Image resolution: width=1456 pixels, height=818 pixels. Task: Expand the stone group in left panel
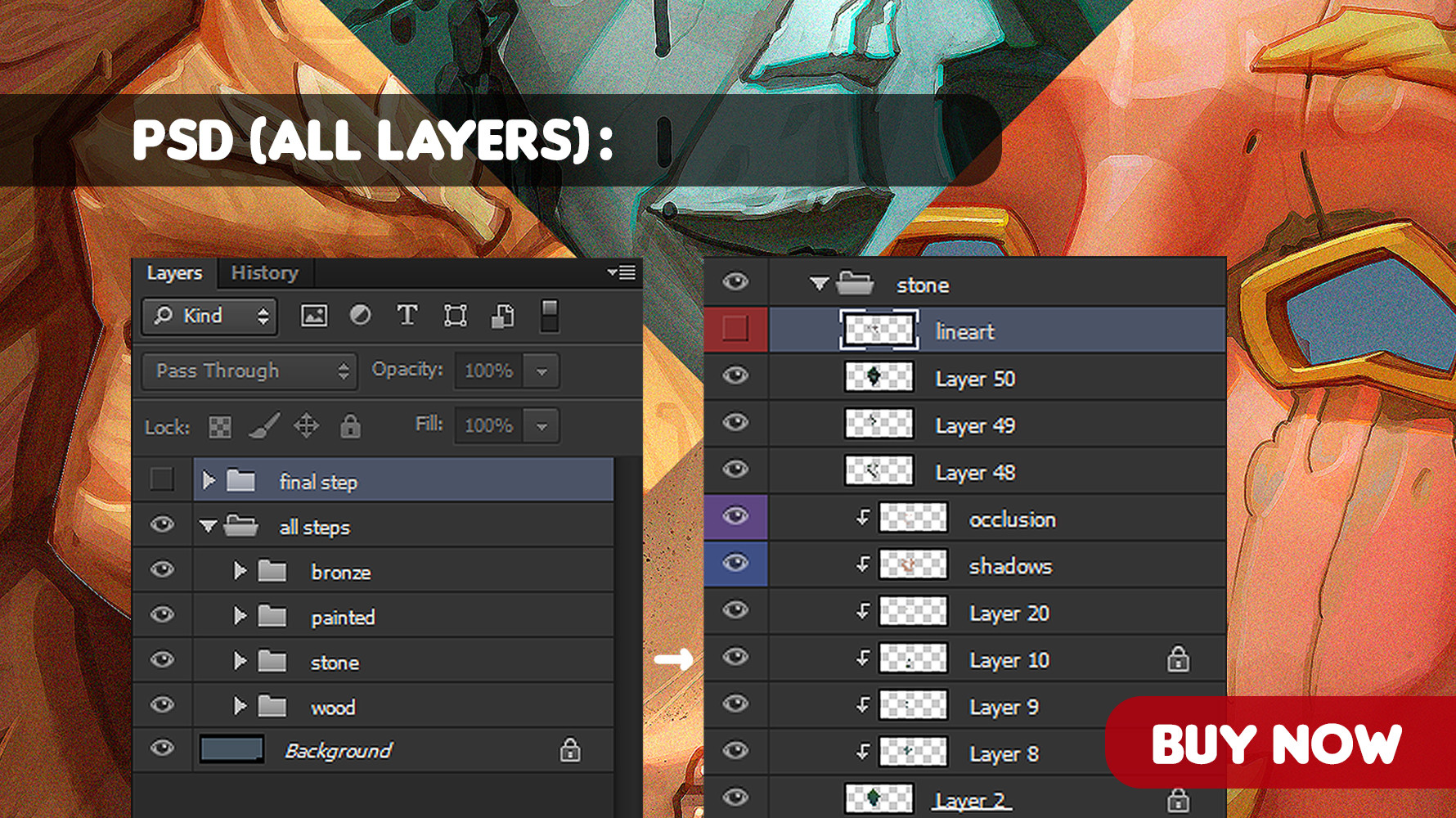pyautogui.click(x=240, y=661)
